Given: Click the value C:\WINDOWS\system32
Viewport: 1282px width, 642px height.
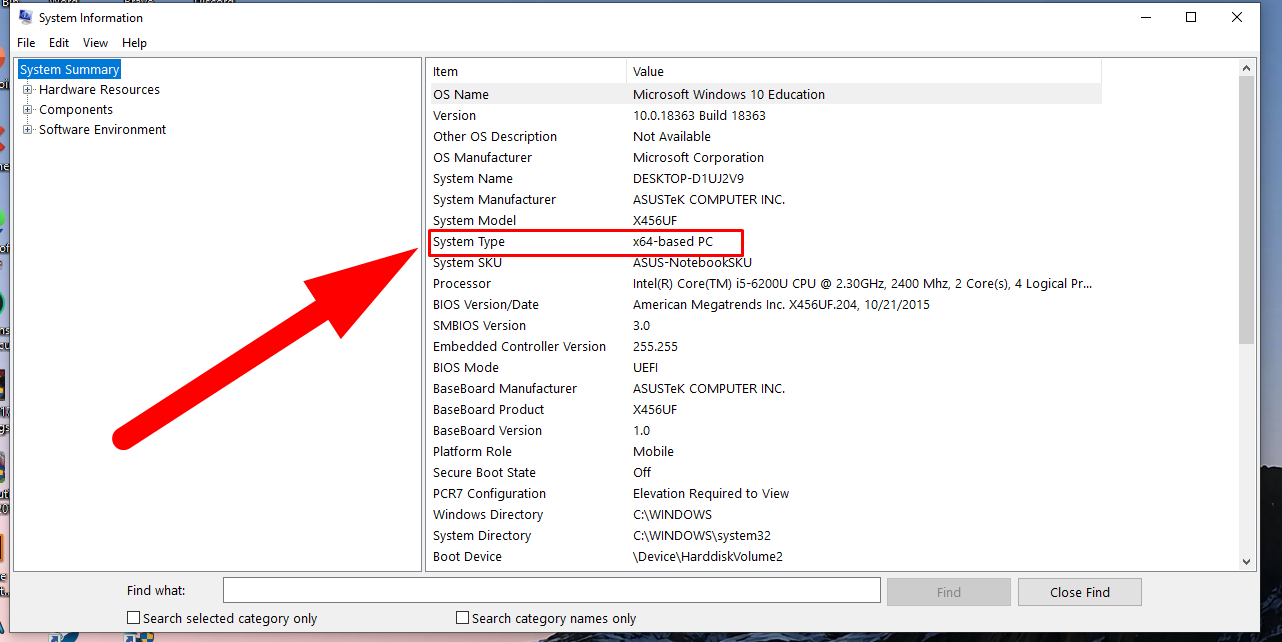Looking at the screenshot, I should [702, 536].
